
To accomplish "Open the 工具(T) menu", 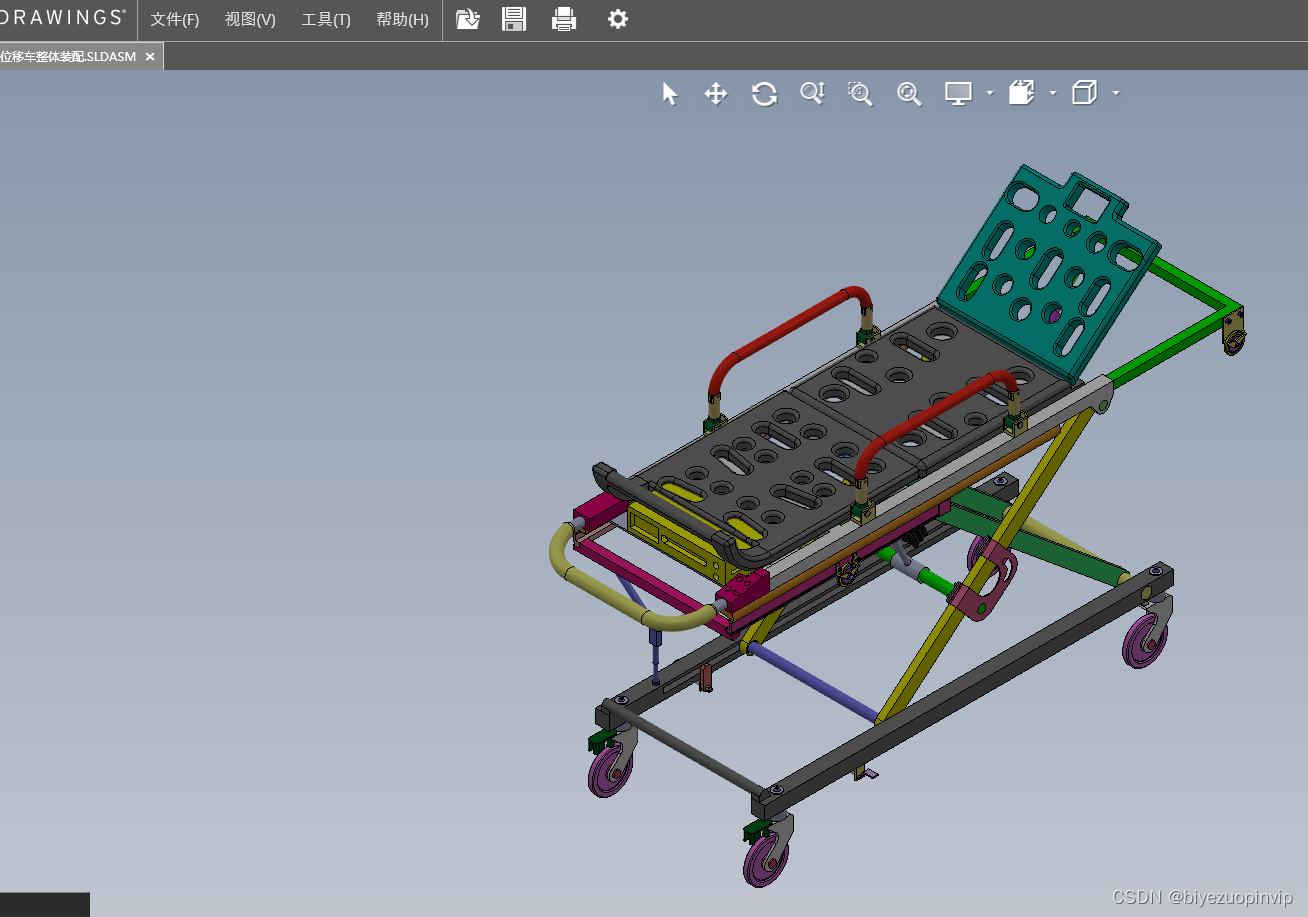I will click(326, 20).
